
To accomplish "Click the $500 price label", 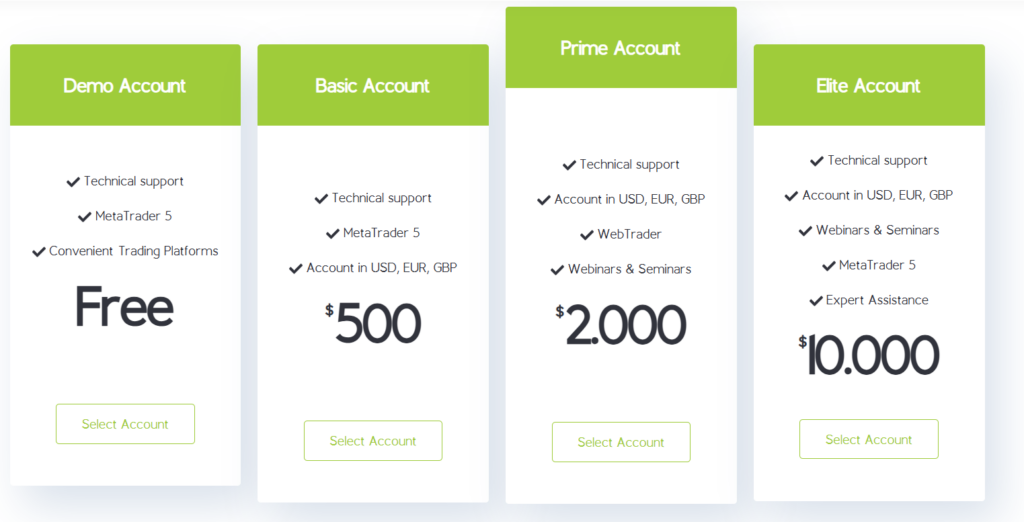I will (x=374, y=324).
